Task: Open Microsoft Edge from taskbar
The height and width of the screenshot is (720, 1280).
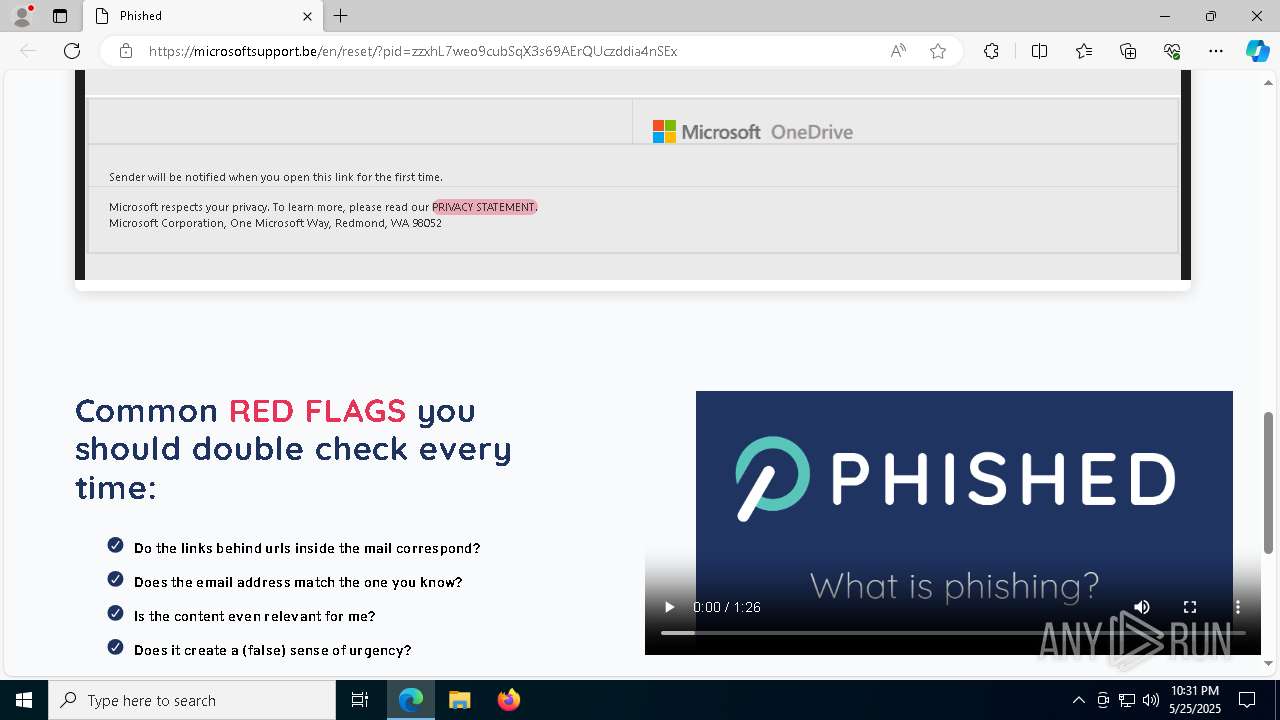Action: pos(411,700)
